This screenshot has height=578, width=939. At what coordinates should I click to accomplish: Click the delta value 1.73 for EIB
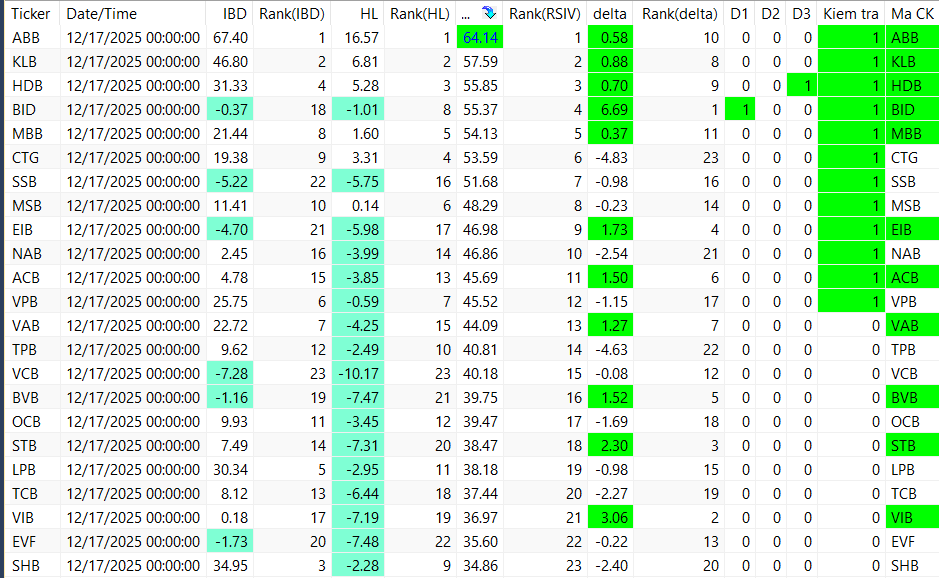[610, 229]
